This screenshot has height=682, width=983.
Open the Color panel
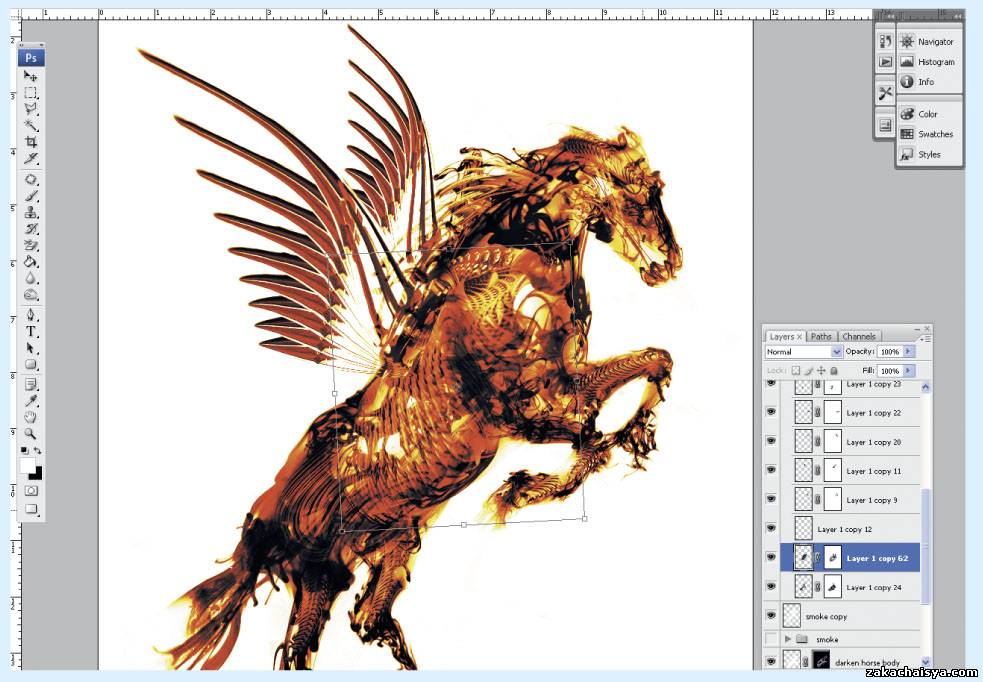click(928, 114)
